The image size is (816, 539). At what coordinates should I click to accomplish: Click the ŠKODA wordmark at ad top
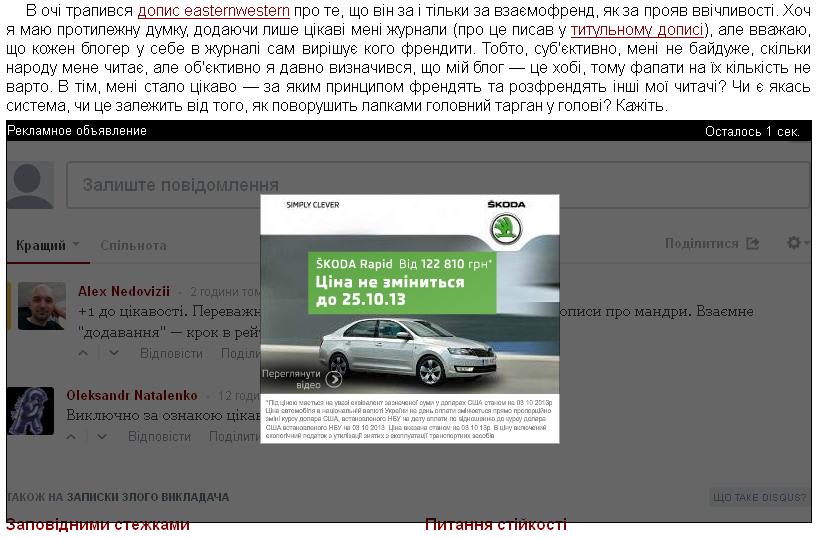[x=506, y=204]
